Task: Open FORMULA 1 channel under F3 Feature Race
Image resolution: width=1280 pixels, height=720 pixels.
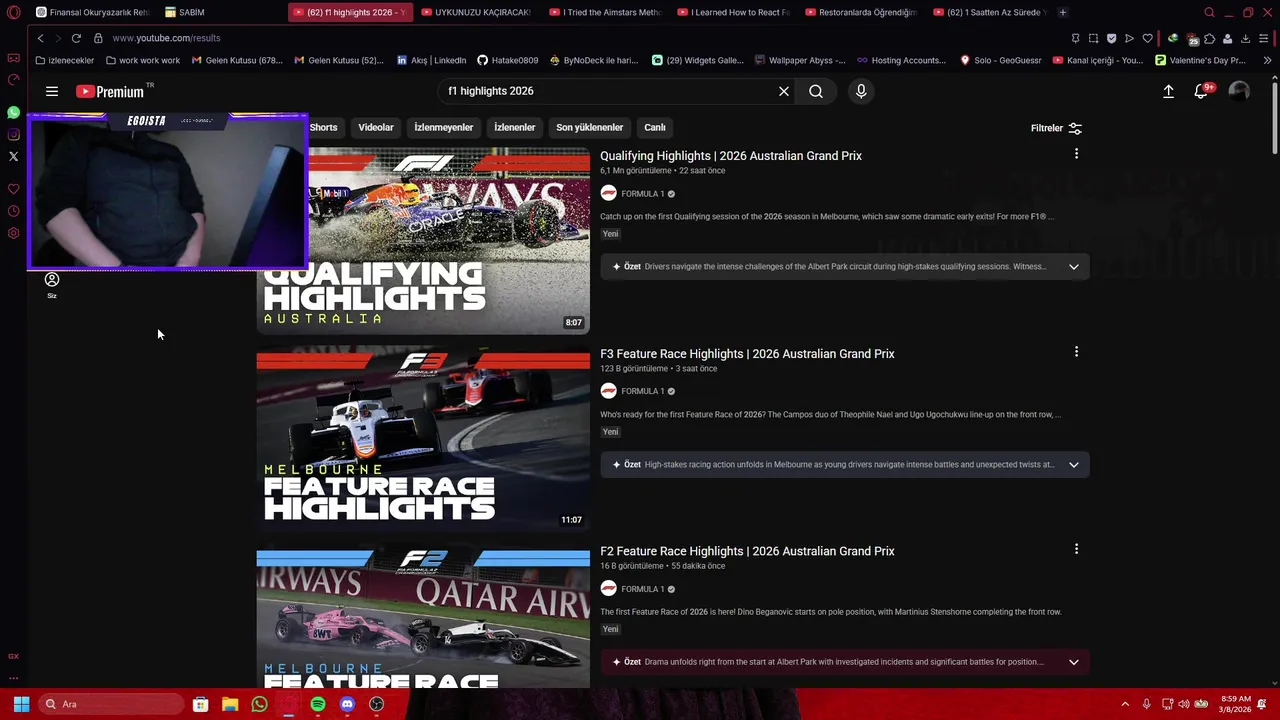Action: [642, 391]
